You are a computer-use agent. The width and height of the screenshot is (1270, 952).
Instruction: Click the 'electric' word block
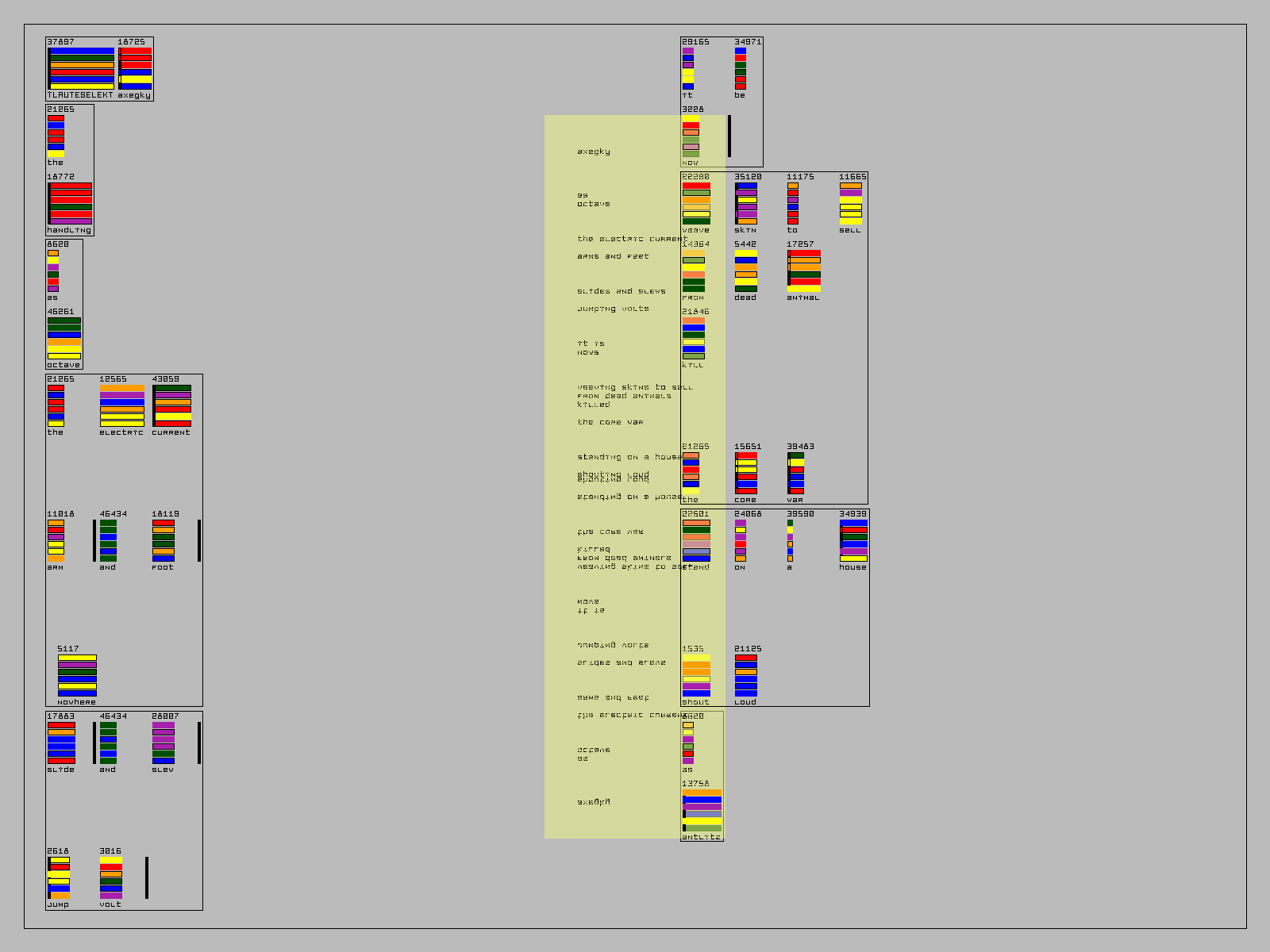pos(121,406)
